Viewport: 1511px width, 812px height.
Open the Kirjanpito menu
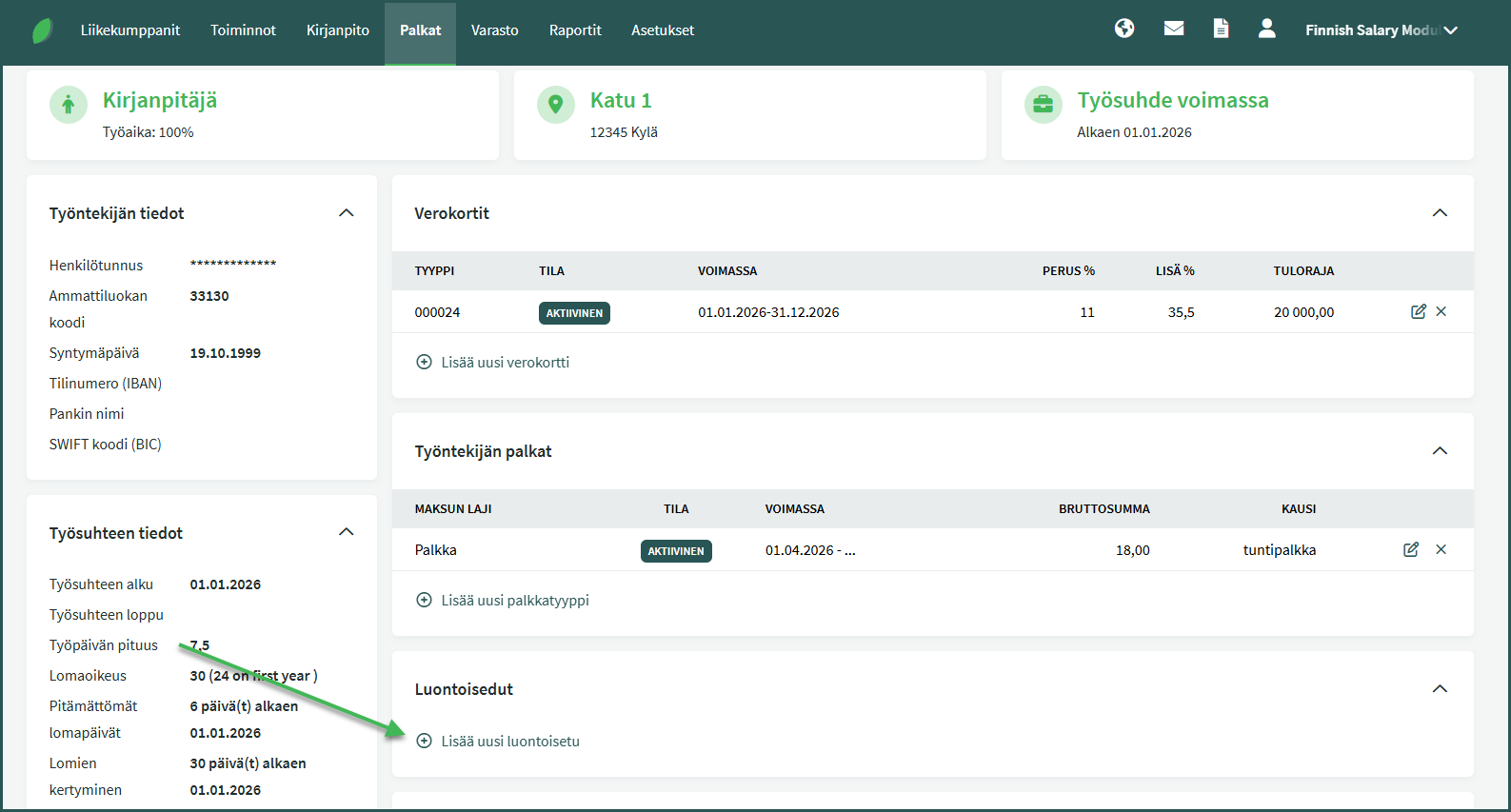(x=338, y=30)
